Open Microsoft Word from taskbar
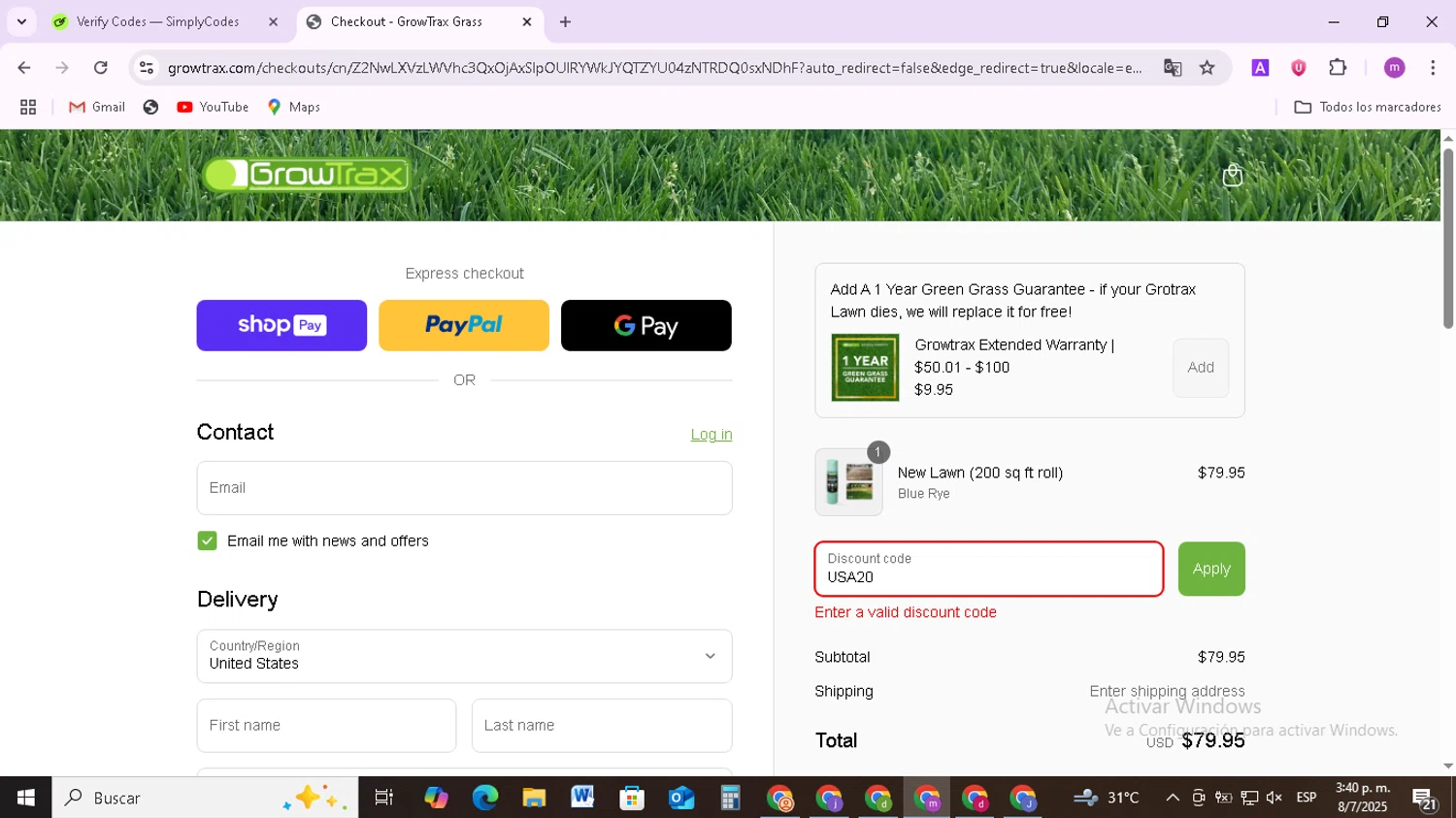The height and width of the screenshot is (818, 1456). (582, 798)
